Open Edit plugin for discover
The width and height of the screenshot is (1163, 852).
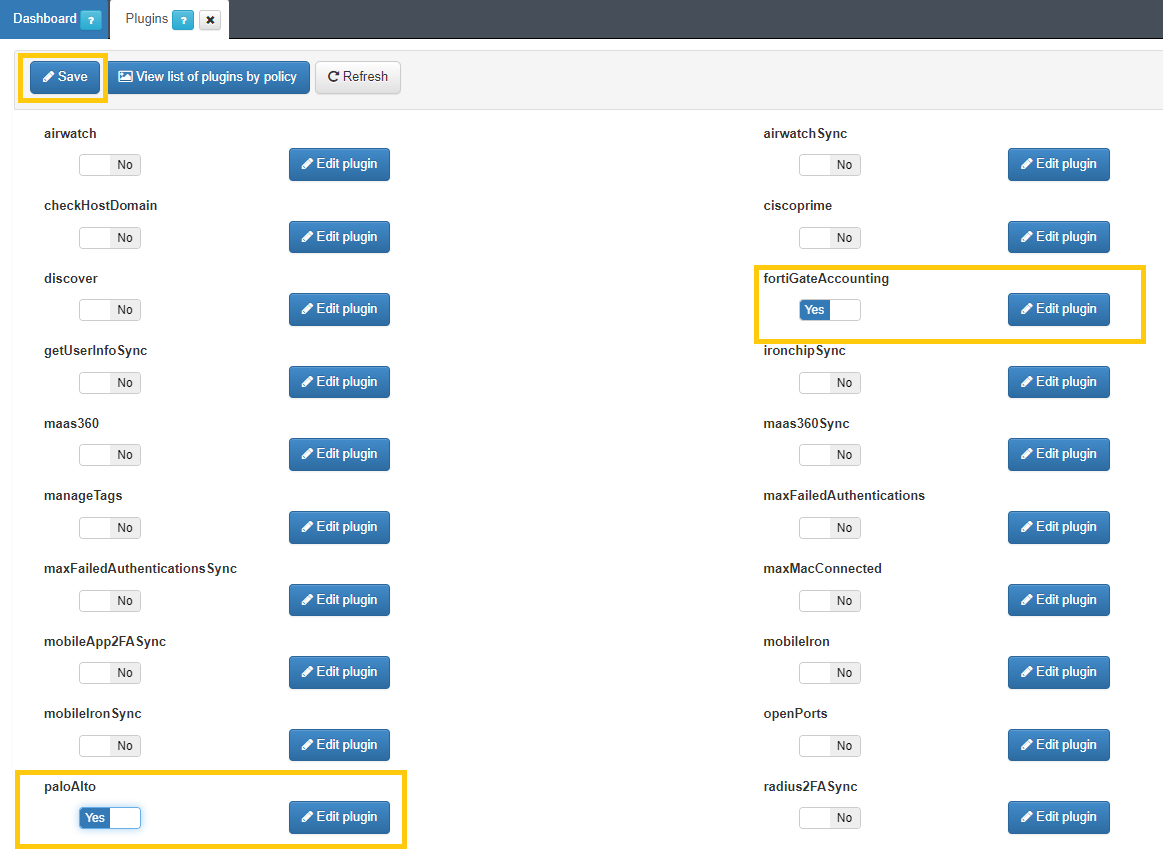339,309
